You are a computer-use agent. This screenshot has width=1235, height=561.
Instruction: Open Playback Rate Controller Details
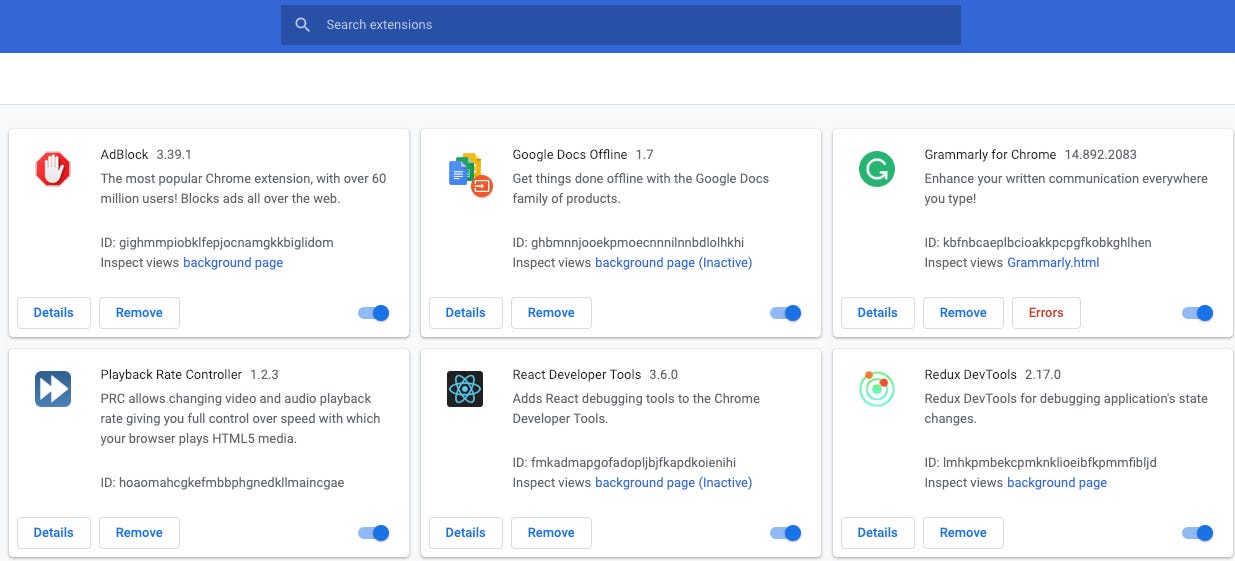click(54, 533)
